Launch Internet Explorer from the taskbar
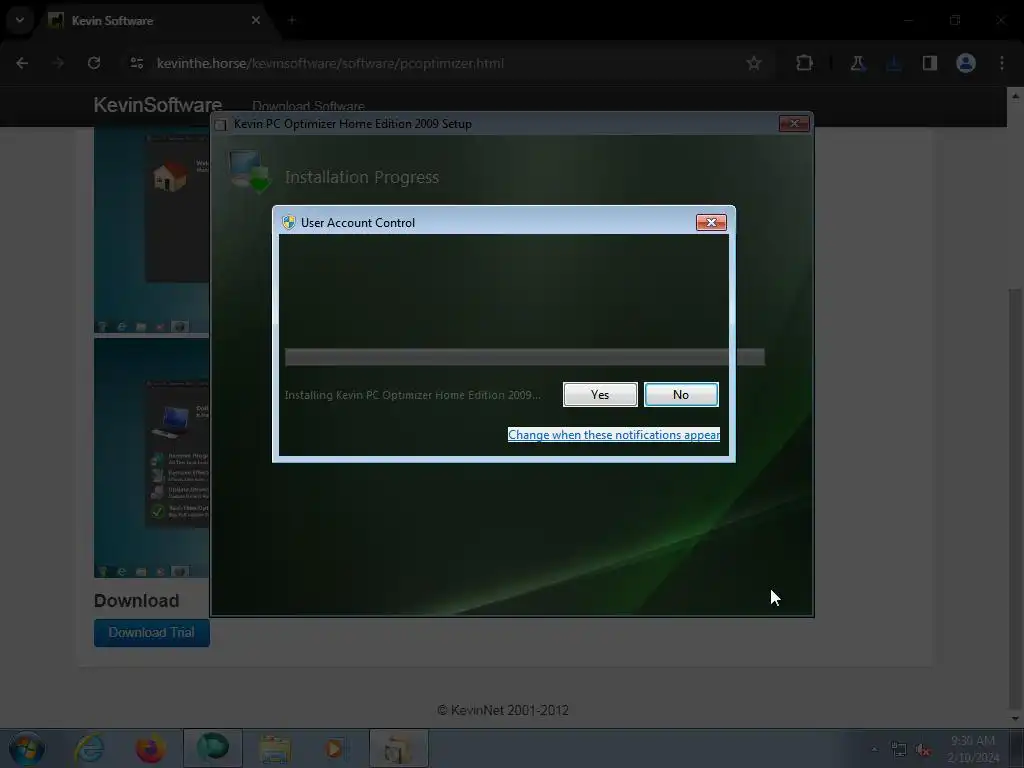The height and width of the screenshot is (768, 1024). (x=89, y=748)
